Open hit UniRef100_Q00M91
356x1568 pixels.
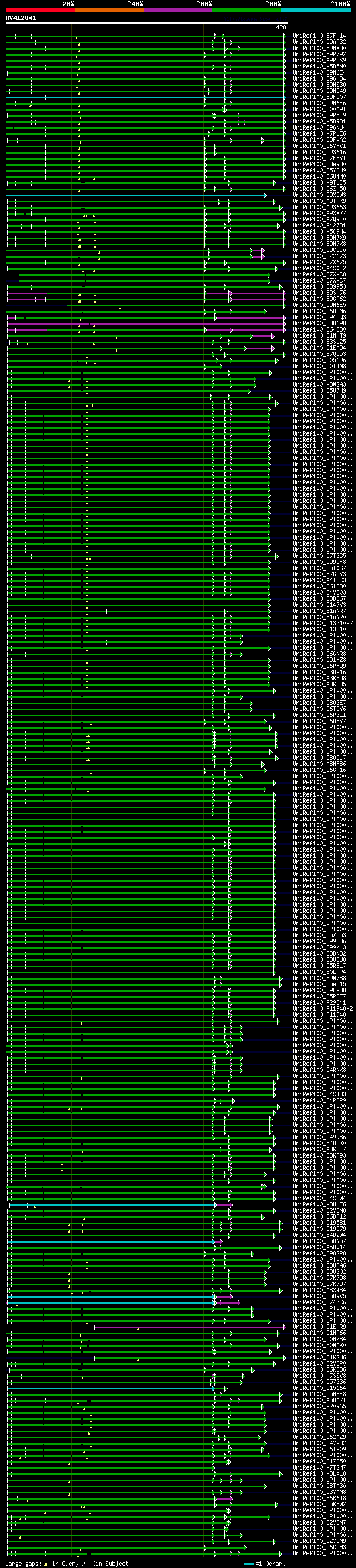[x=319, y=110]
